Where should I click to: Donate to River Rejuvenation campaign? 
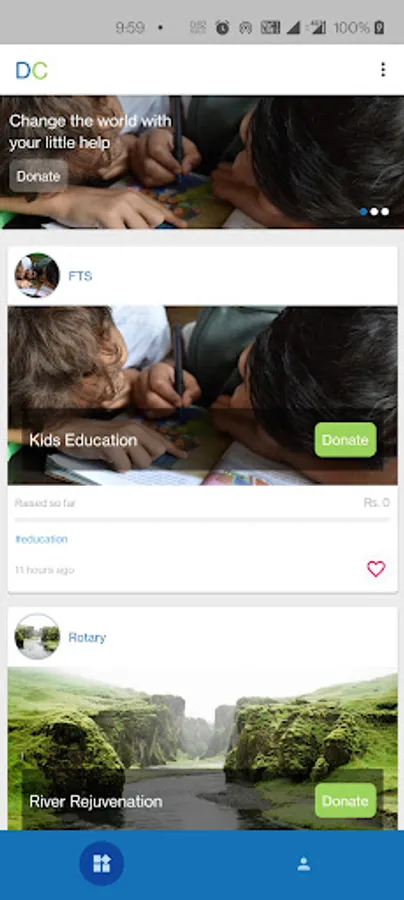coord(345,801)
